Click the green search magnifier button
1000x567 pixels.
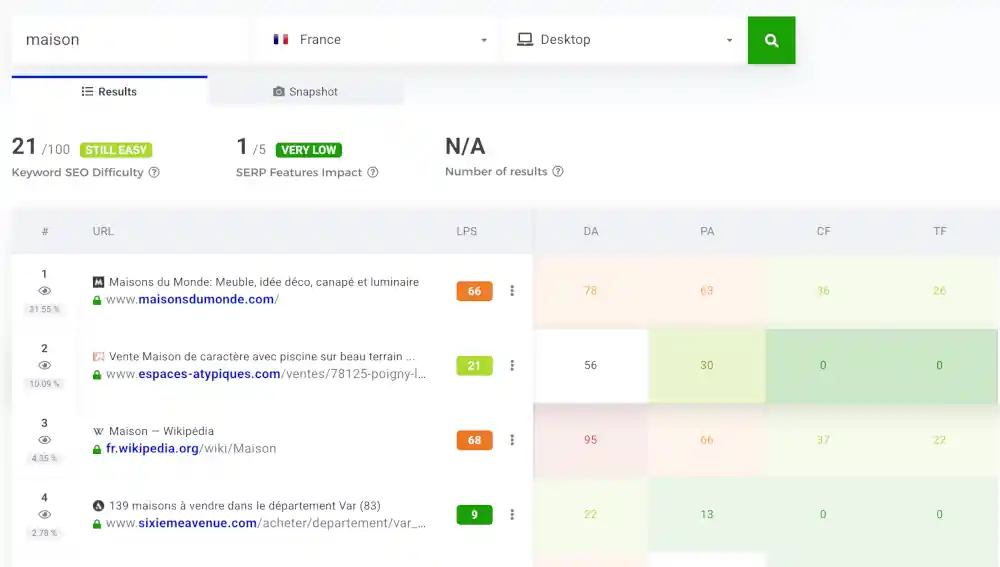click(x=771, y=40)
